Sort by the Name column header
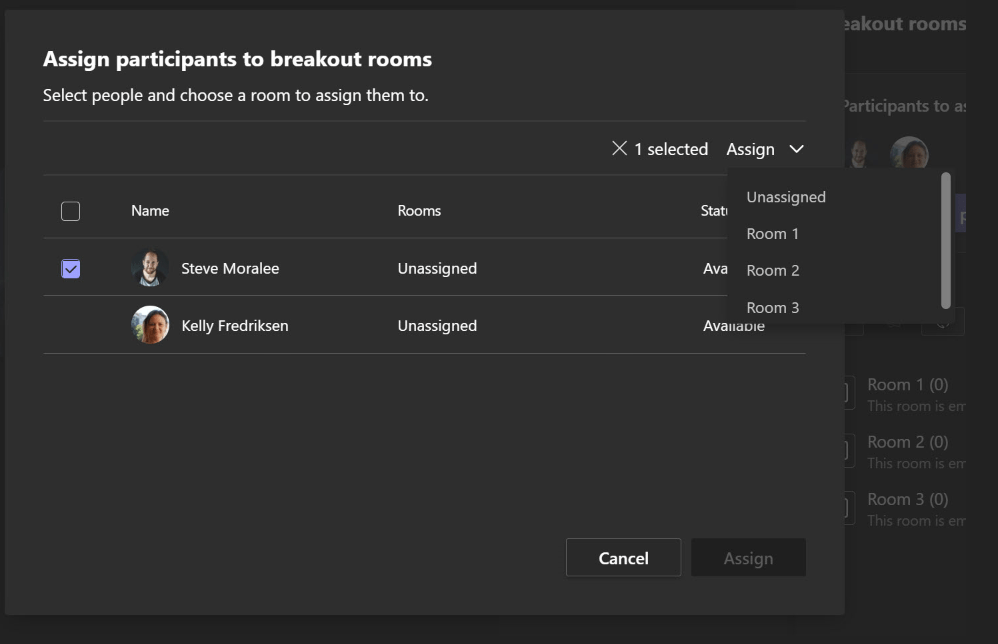This screenshot has width=998, height=644. pyautogui.click(x=150, y=211)
